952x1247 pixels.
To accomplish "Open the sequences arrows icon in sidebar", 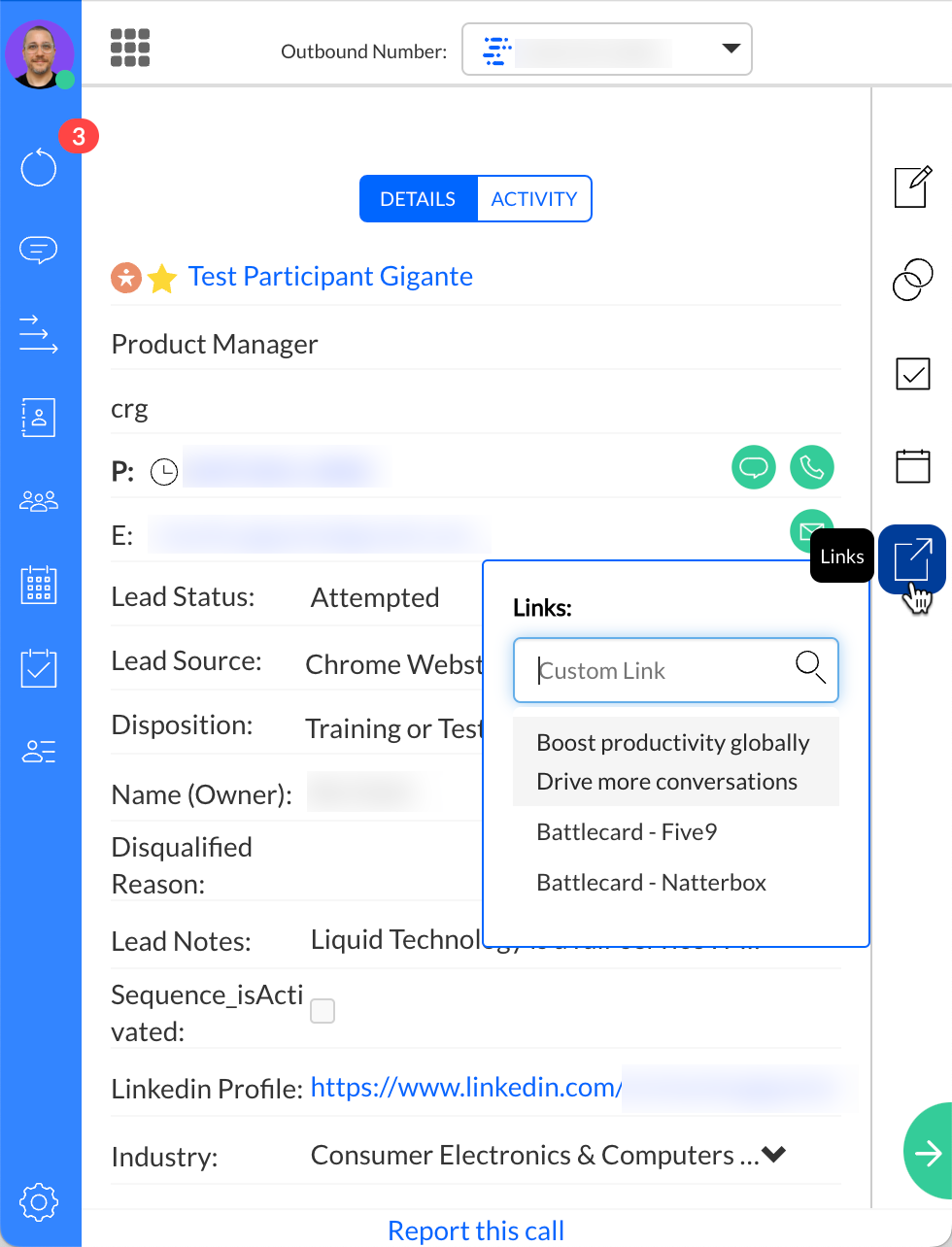I will tap(39, 333).
